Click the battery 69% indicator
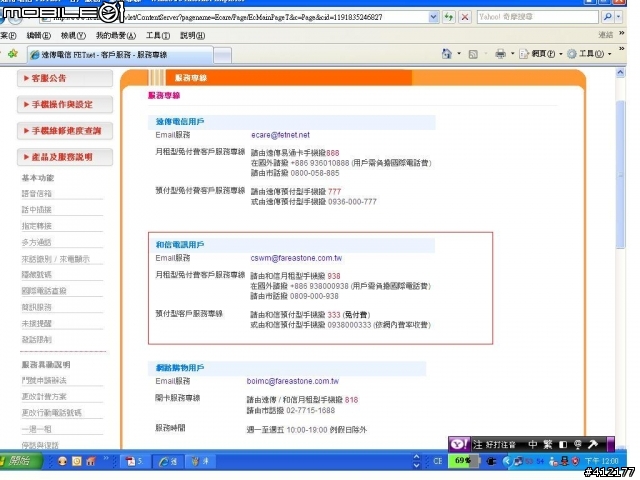 point(463,461)
